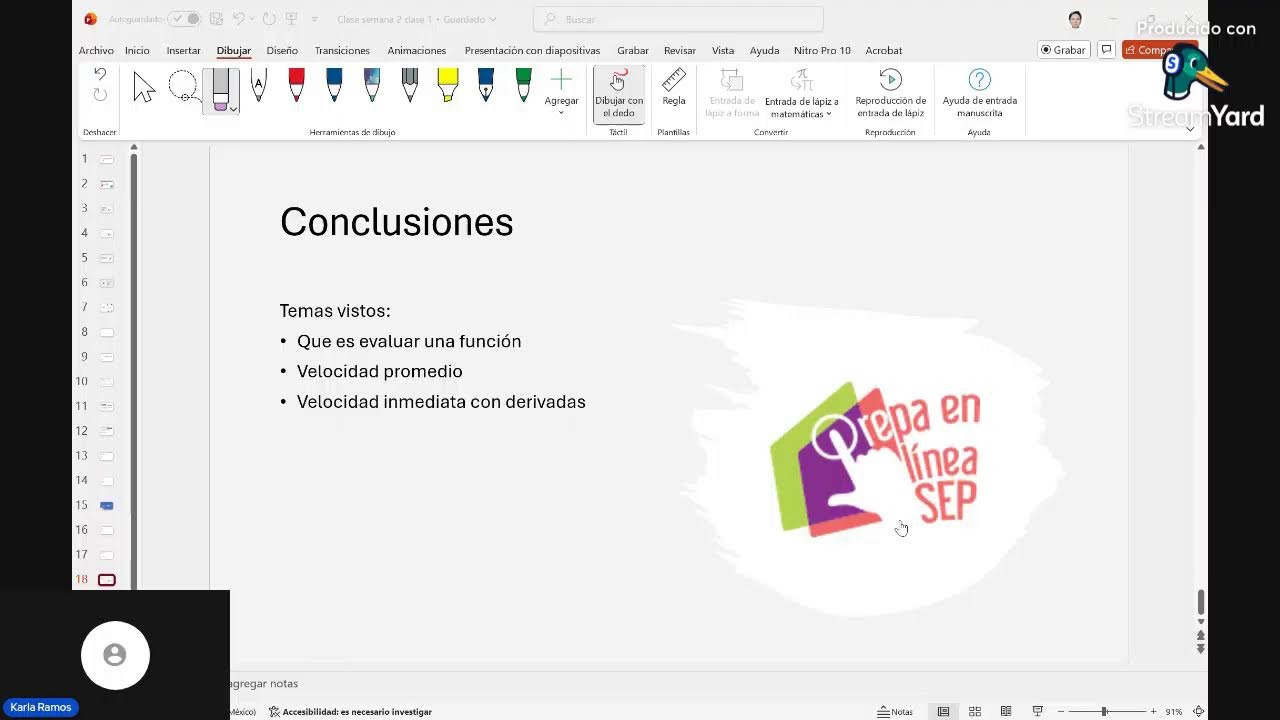The height and width of the screenshot is (720, 1280).
Task: Choose the galaxy-pattern pen
Action: pyautogui.click(x=372, y=86)
